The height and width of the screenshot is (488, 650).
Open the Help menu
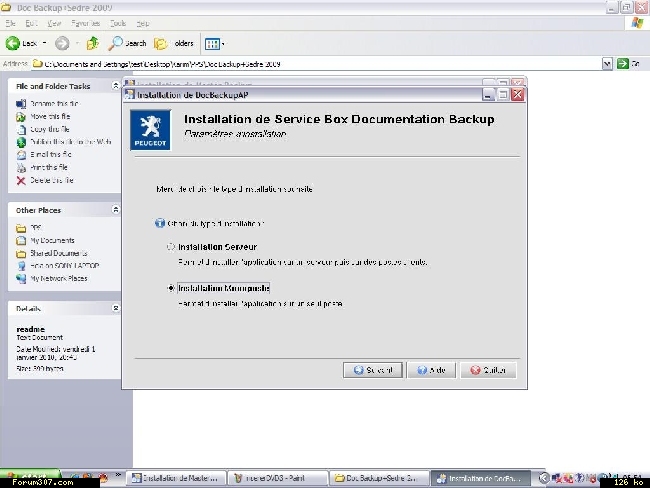tap(143, 23)
